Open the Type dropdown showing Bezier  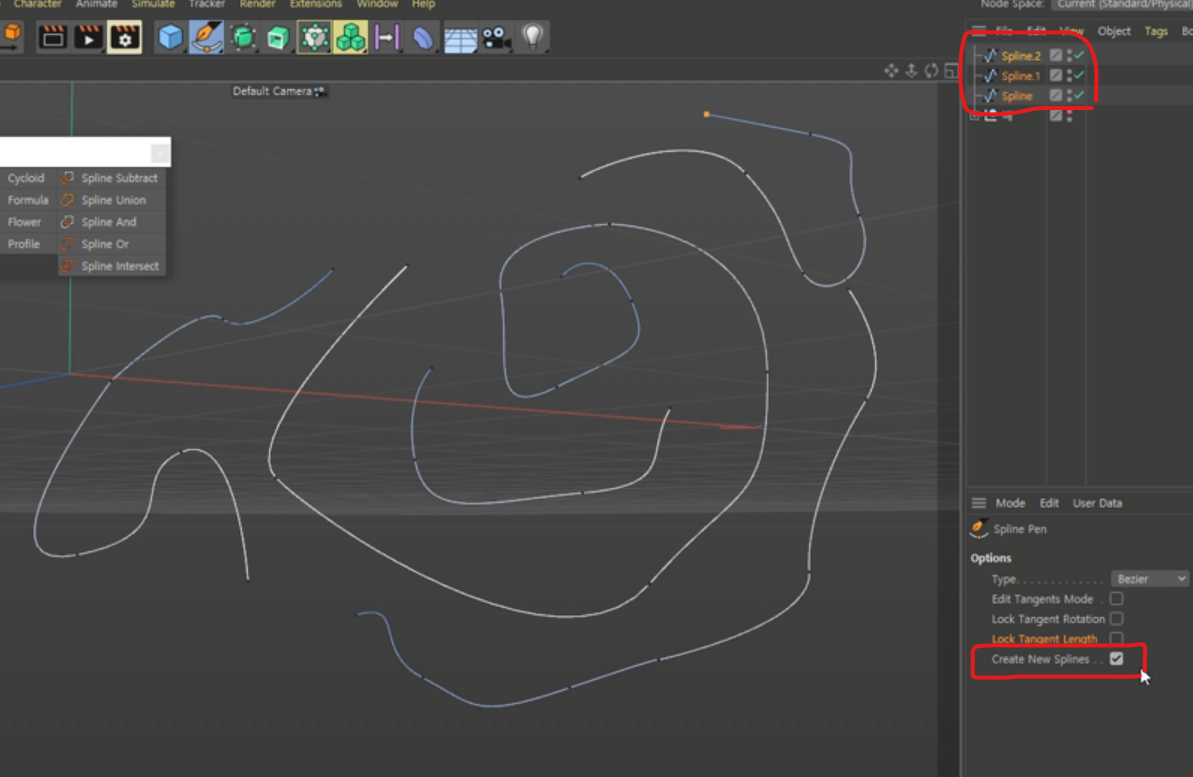[x=1150, y=579]
